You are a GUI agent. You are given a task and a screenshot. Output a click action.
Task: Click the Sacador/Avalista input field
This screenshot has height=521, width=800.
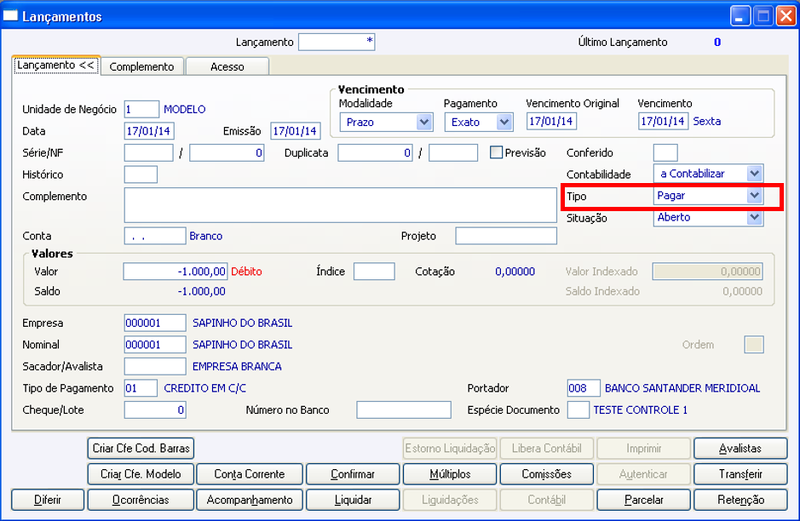tap(155, 366)
